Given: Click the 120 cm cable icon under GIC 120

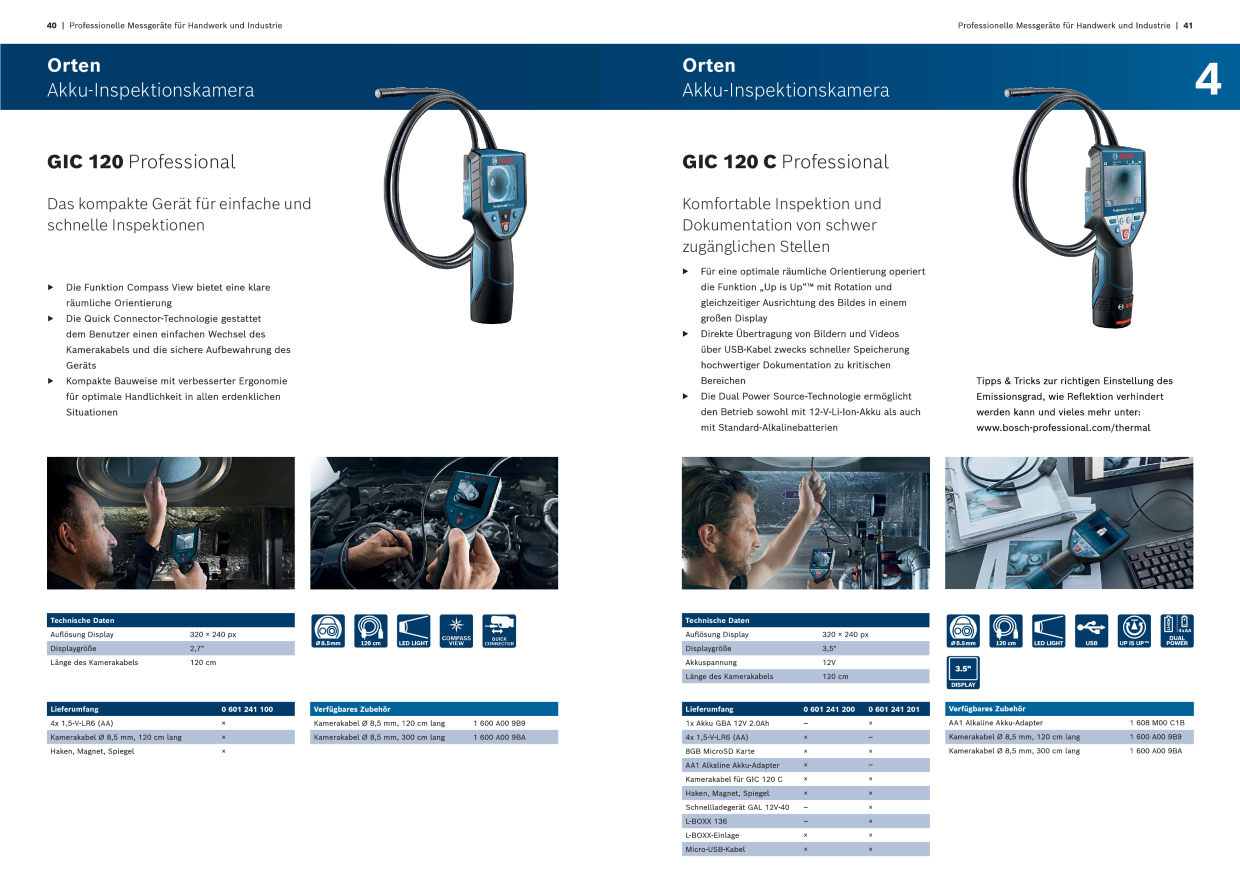Looking at the screenshot, I should [371, 631].
